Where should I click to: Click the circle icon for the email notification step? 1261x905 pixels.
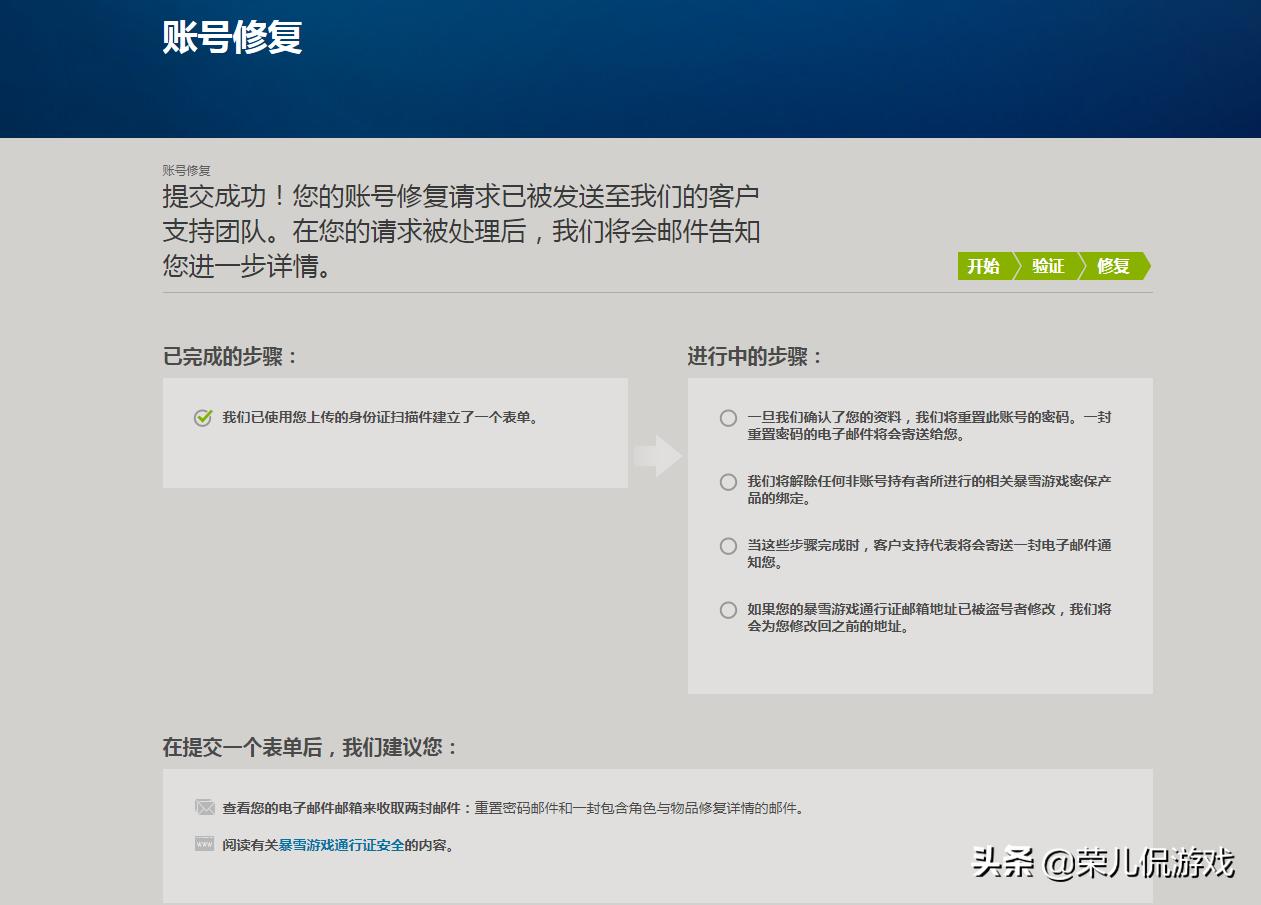click(x=728, y=546)
